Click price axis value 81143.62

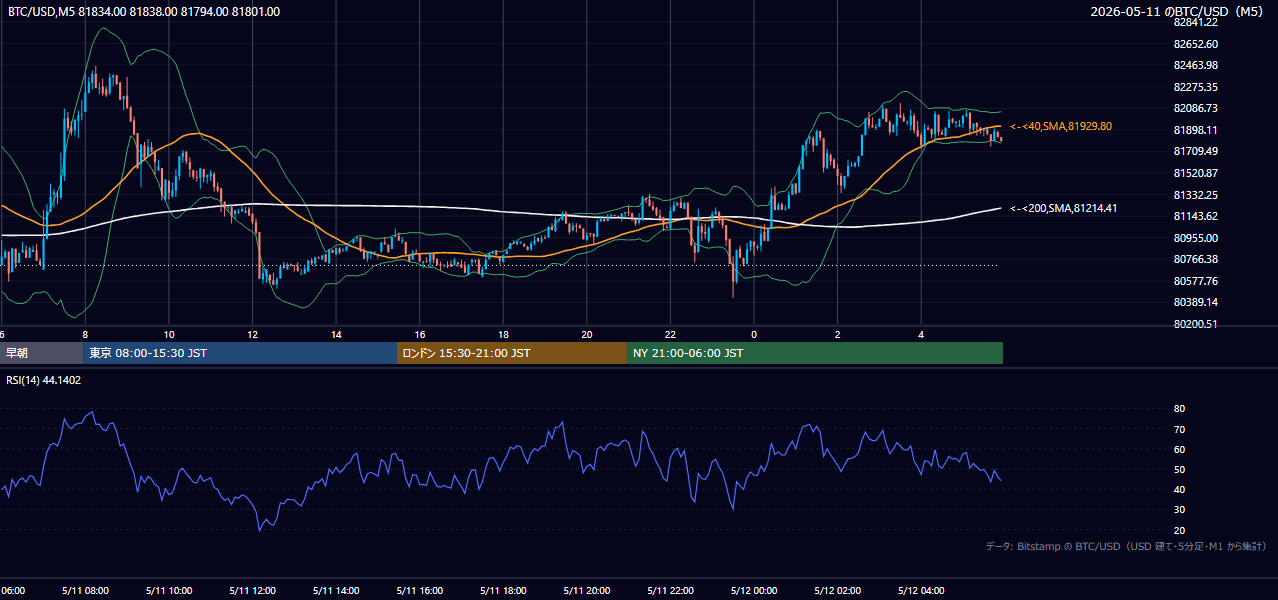click(1196, 216)
